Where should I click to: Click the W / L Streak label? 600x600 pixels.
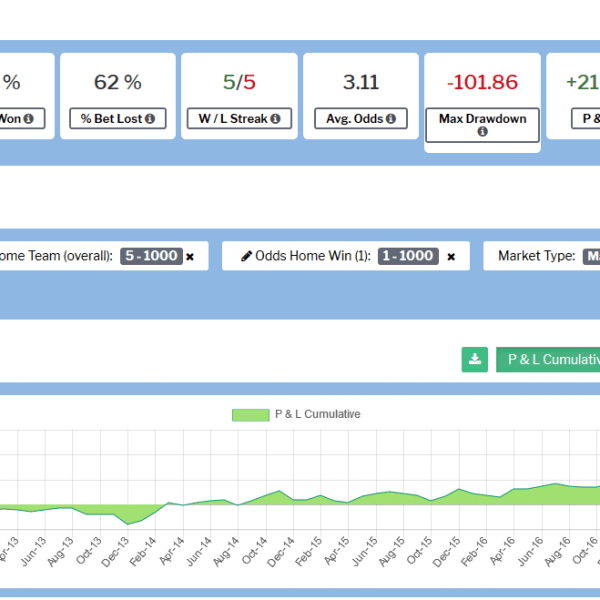(239, 119)
